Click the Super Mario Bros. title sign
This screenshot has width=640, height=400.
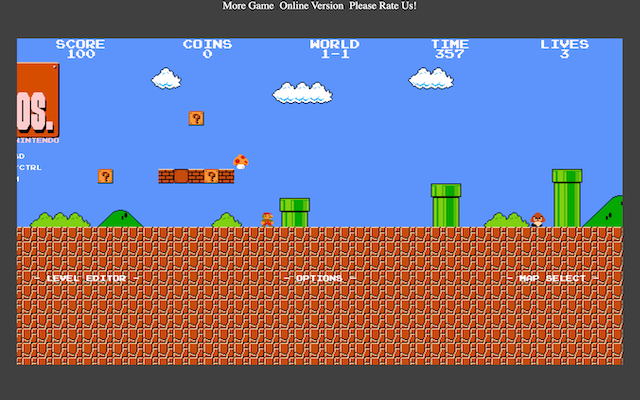pyautogui.click(x=38, y=100)
